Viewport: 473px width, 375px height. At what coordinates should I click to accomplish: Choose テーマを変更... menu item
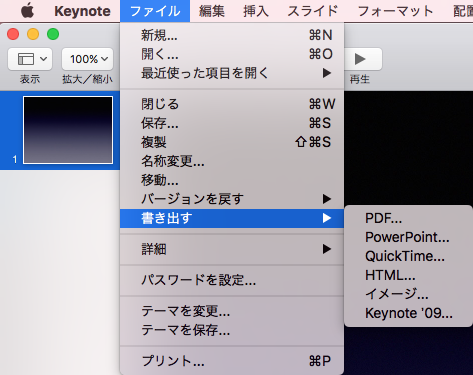[232, 311]
